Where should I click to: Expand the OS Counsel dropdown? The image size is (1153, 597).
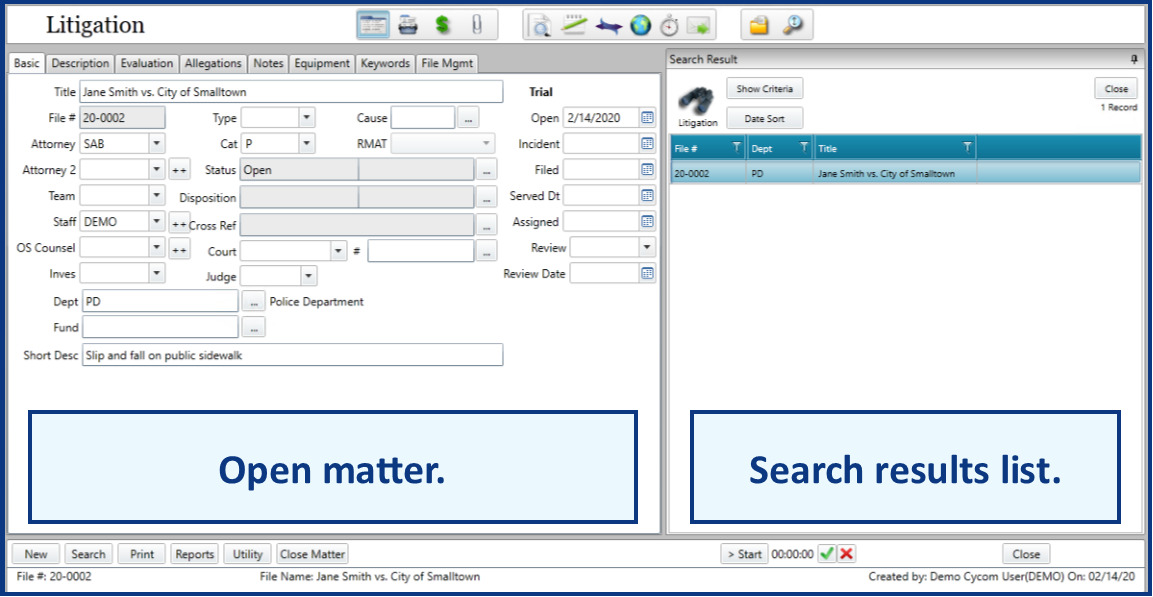pos(157,248)
